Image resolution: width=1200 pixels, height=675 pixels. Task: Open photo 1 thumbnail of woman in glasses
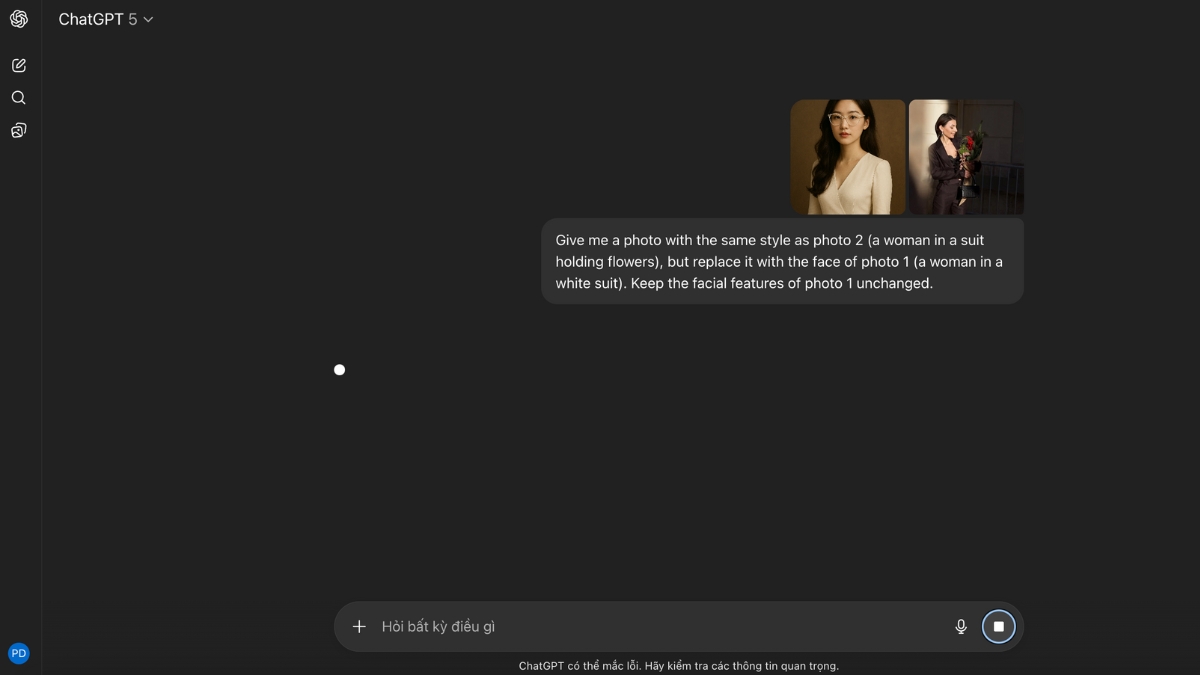(x=847, y=156)
